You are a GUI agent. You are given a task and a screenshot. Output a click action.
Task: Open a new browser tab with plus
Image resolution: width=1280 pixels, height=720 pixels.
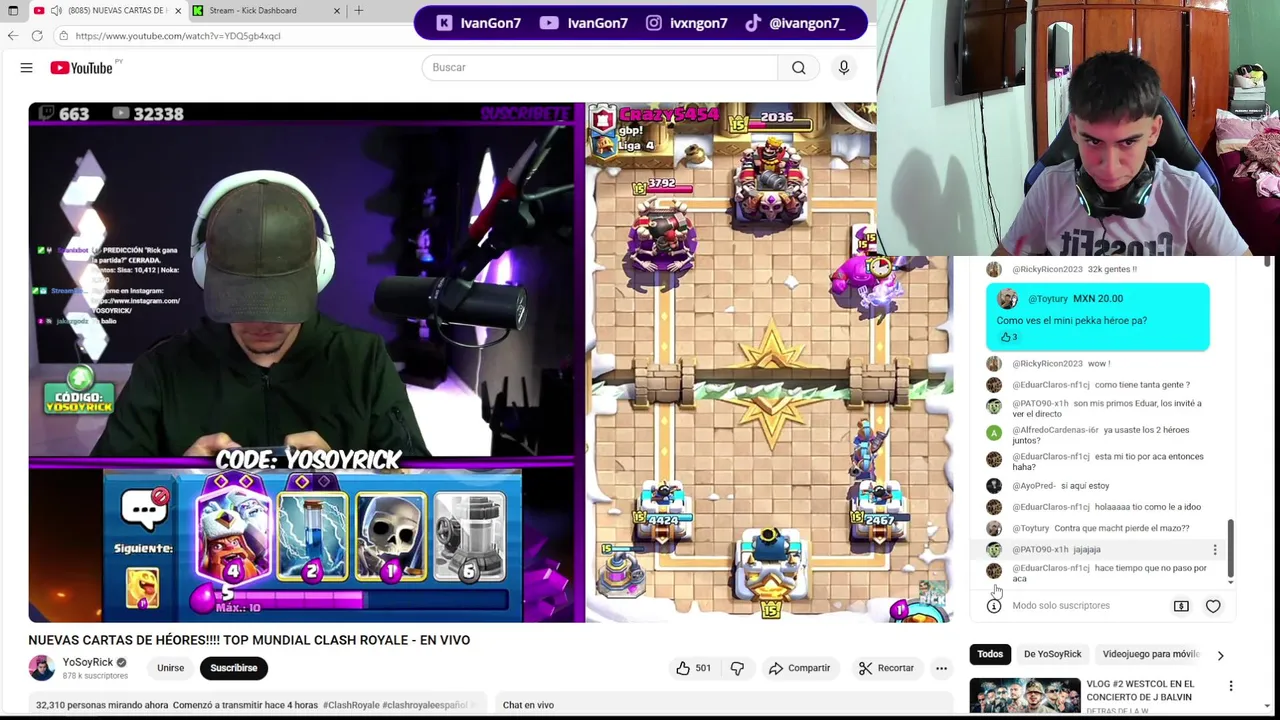[x=359, y=10]
